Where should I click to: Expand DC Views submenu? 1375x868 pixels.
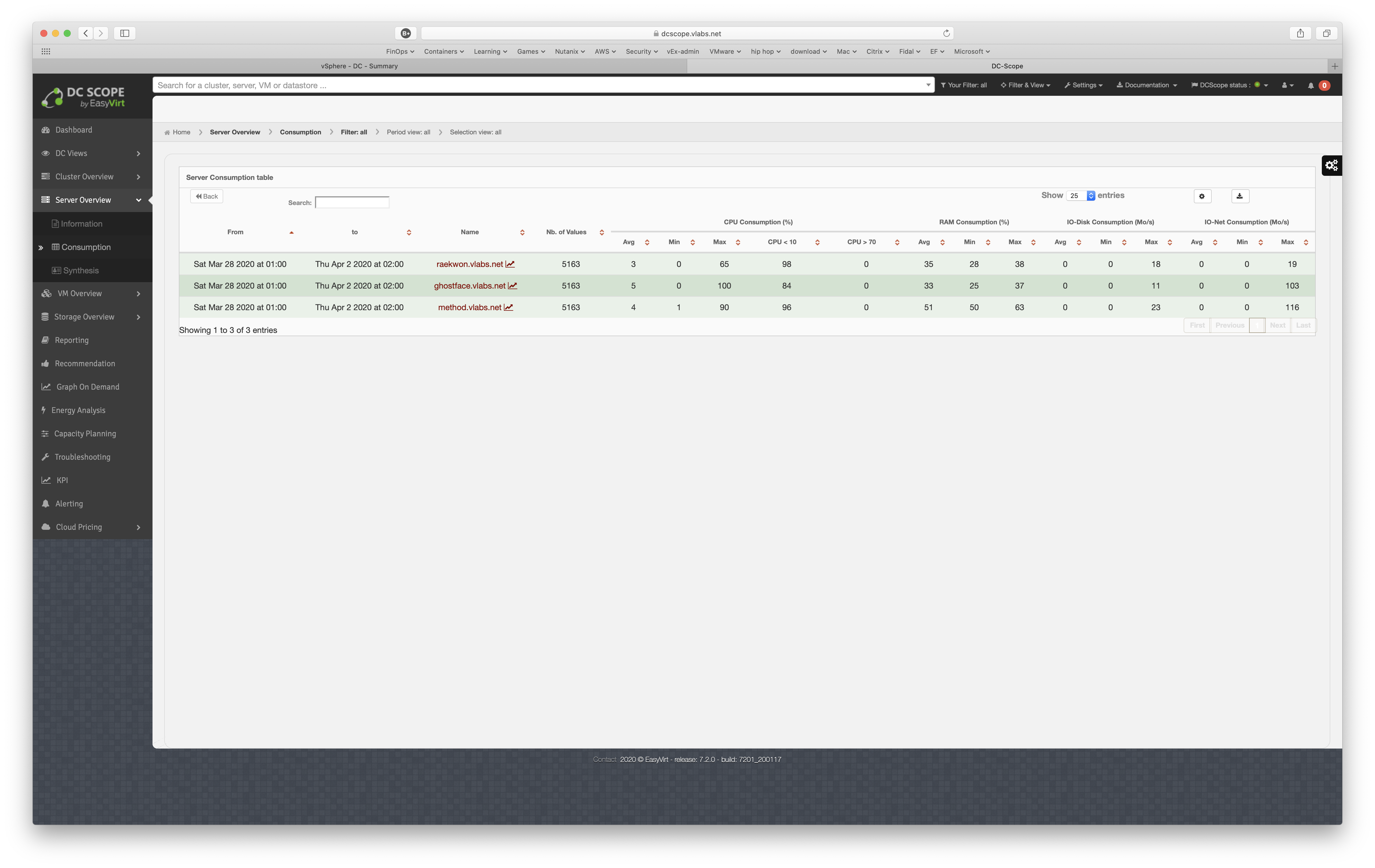(93, 154)
